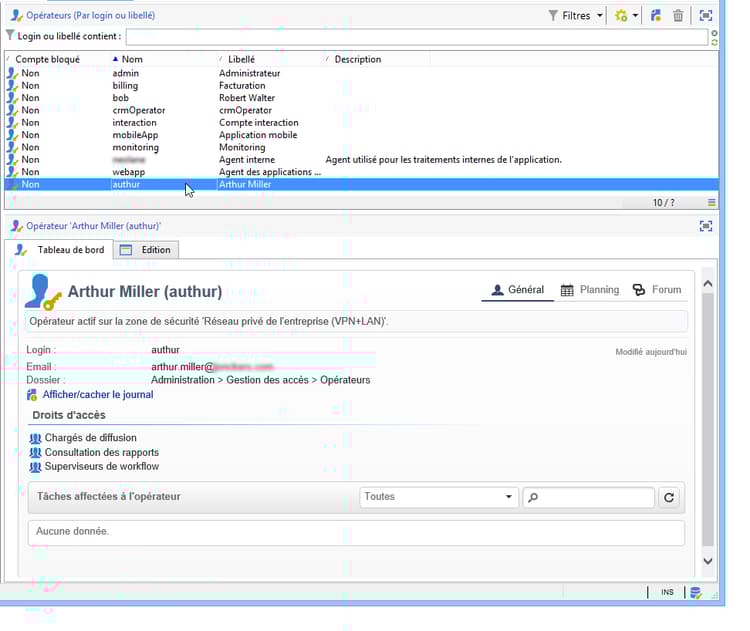This screenshot has width=750, height=631.
Task: Sort by 'Description' column header
Action: click(x=357, y=59)
